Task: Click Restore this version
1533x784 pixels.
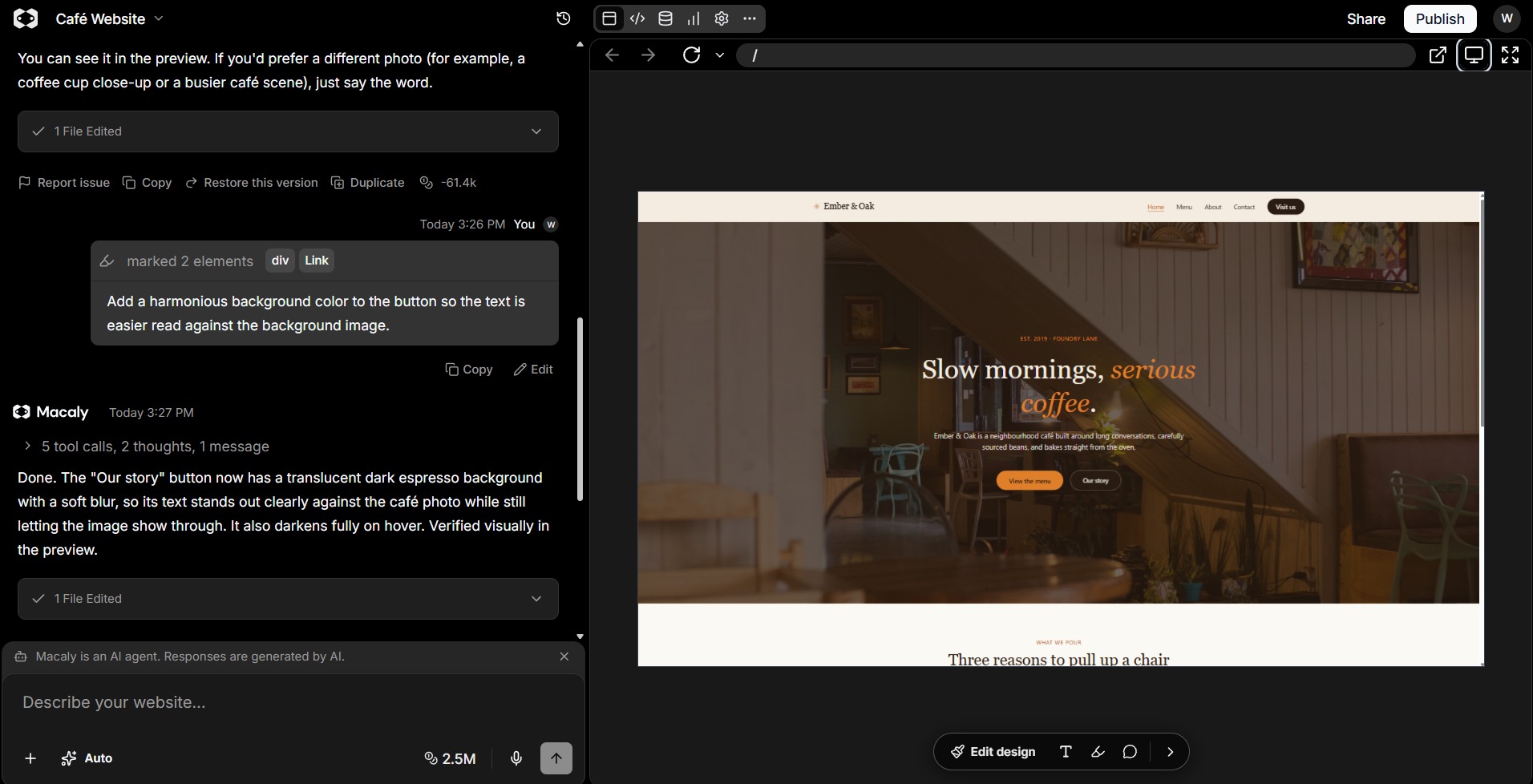Action: pyautogui.click(x=251, y=183)
